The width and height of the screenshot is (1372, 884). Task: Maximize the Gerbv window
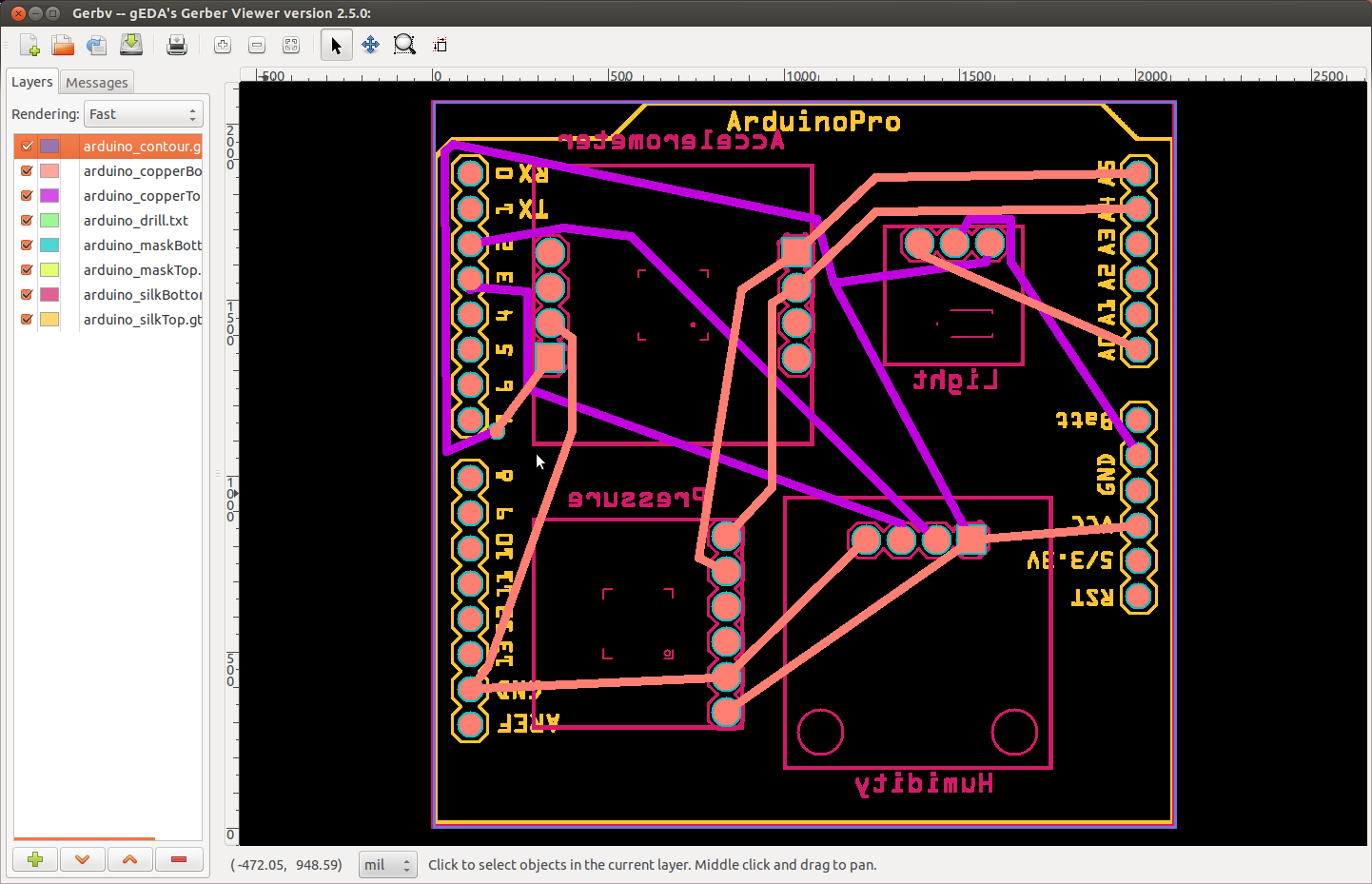53,13
